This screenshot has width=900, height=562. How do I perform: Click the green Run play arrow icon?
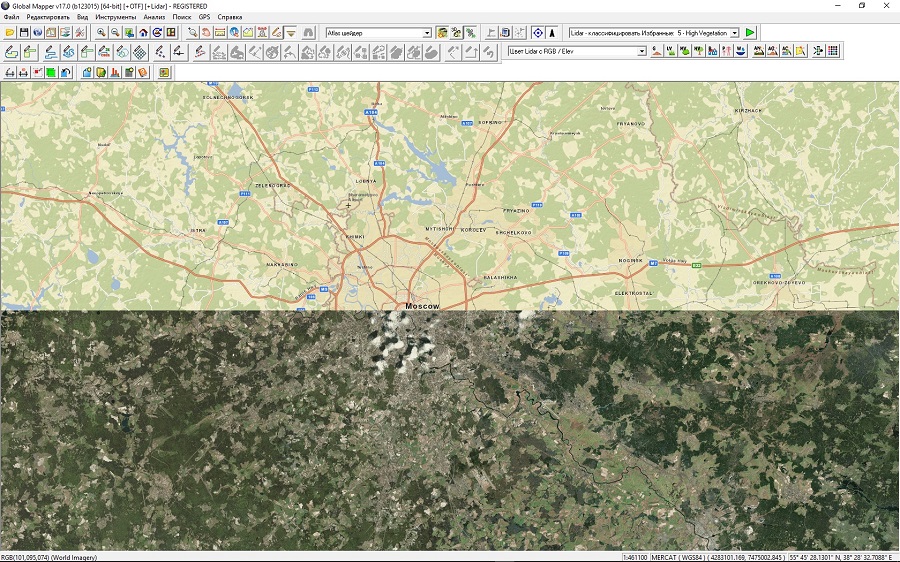(x=750, y=33)
